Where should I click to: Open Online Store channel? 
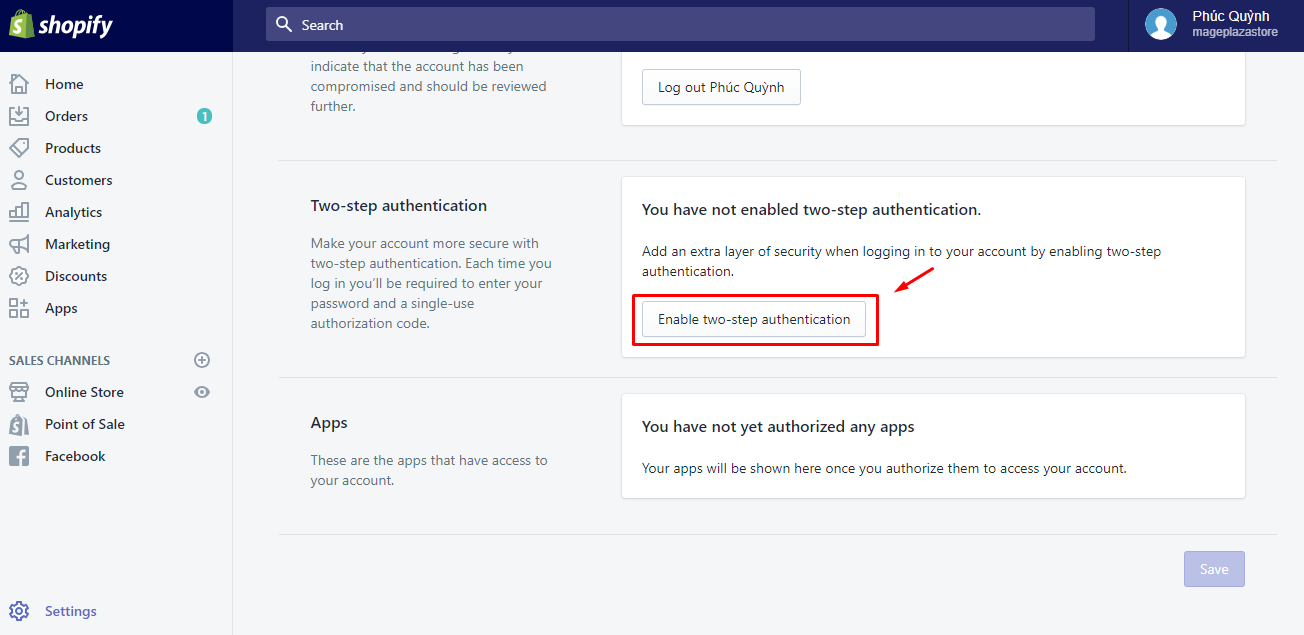pos(84,392)
